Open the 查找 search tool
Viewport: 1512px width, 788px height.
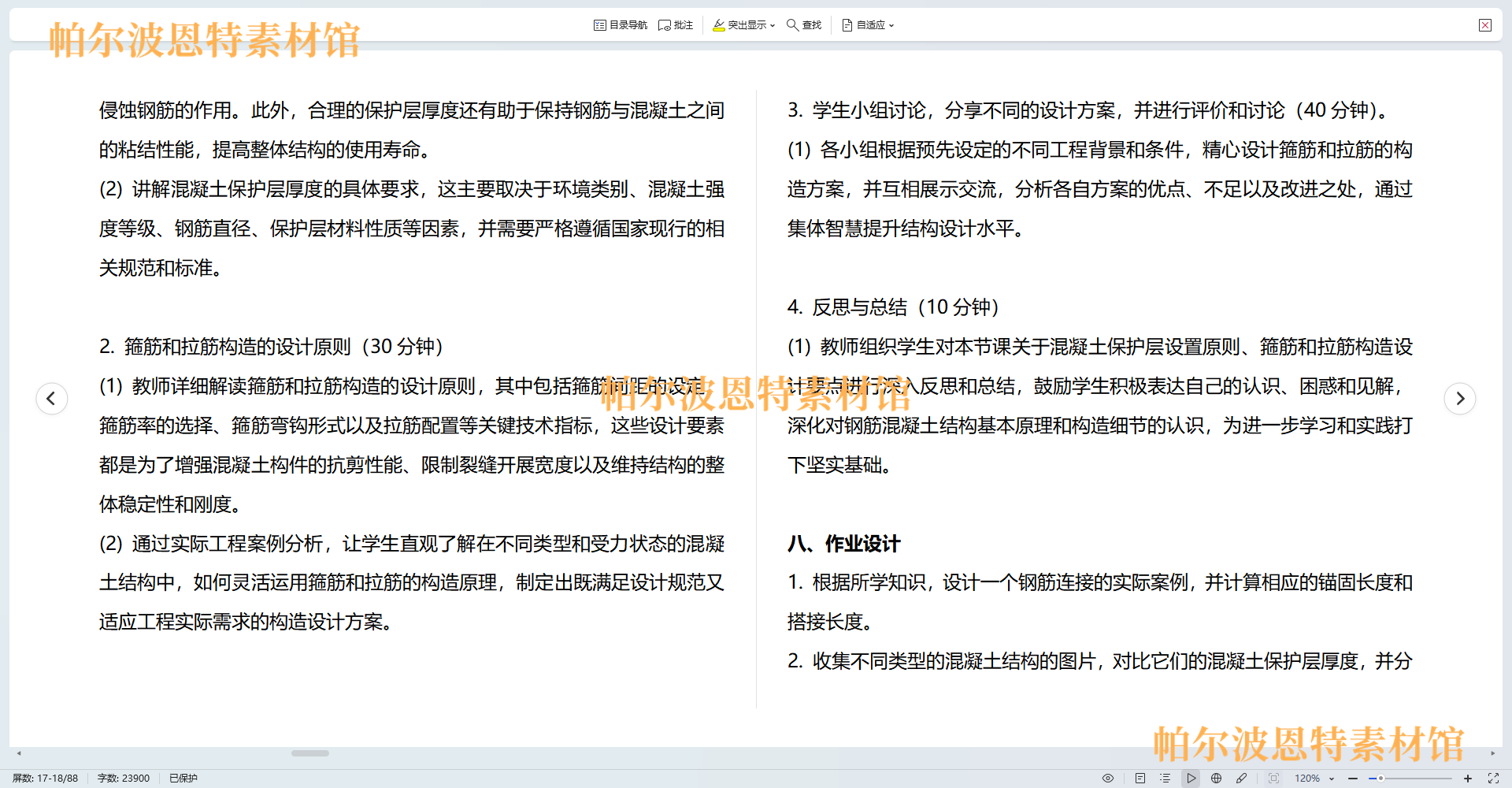(x=804, y=25)
